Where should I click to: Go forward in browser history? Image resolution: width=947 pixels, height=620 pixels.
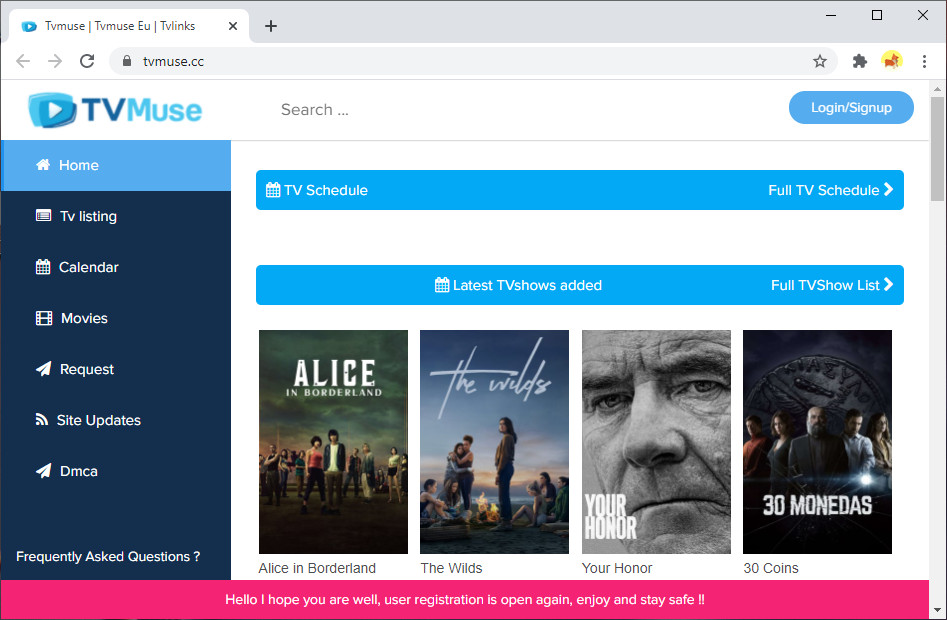click(x=55, y=61)
